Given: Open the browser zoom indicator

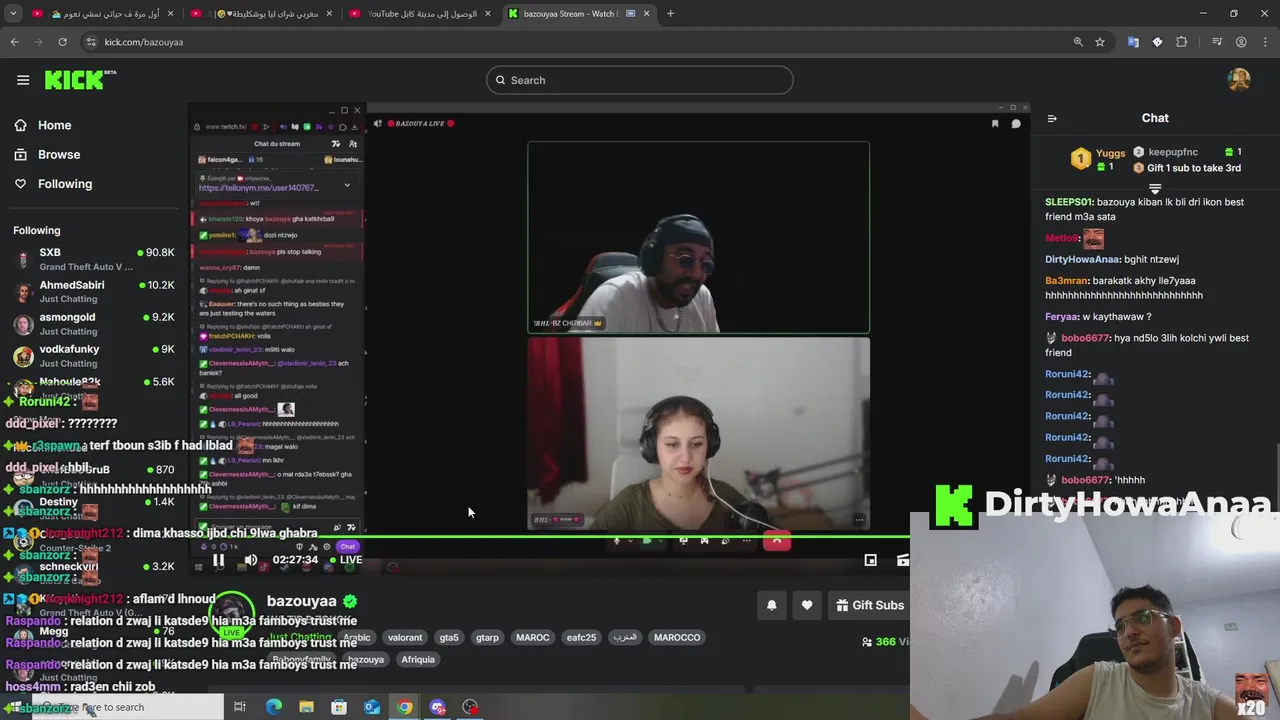Looking at the screenshot, I should pos(1078,42).
